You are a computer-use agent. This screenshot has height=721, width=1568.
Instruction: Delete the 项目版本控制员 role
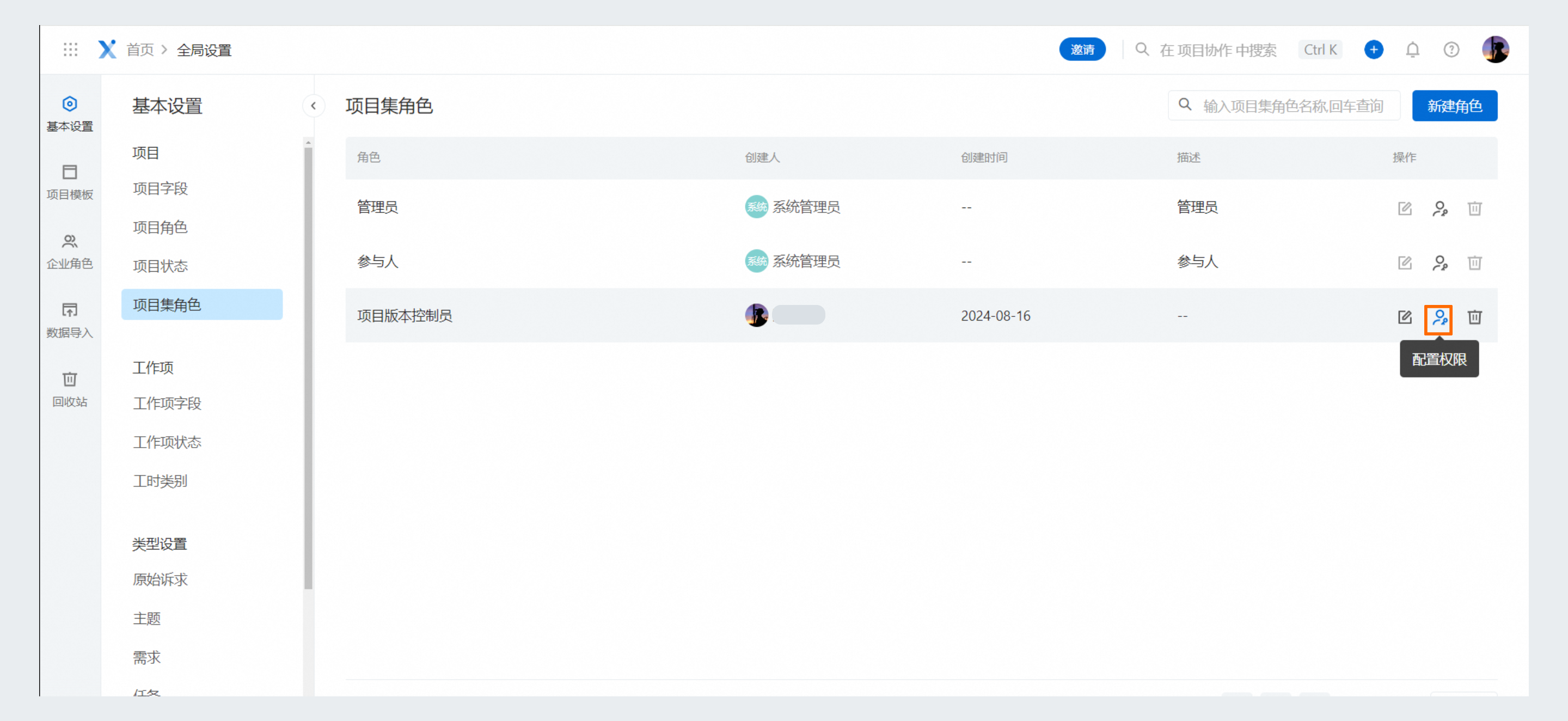pos(1474,316)
